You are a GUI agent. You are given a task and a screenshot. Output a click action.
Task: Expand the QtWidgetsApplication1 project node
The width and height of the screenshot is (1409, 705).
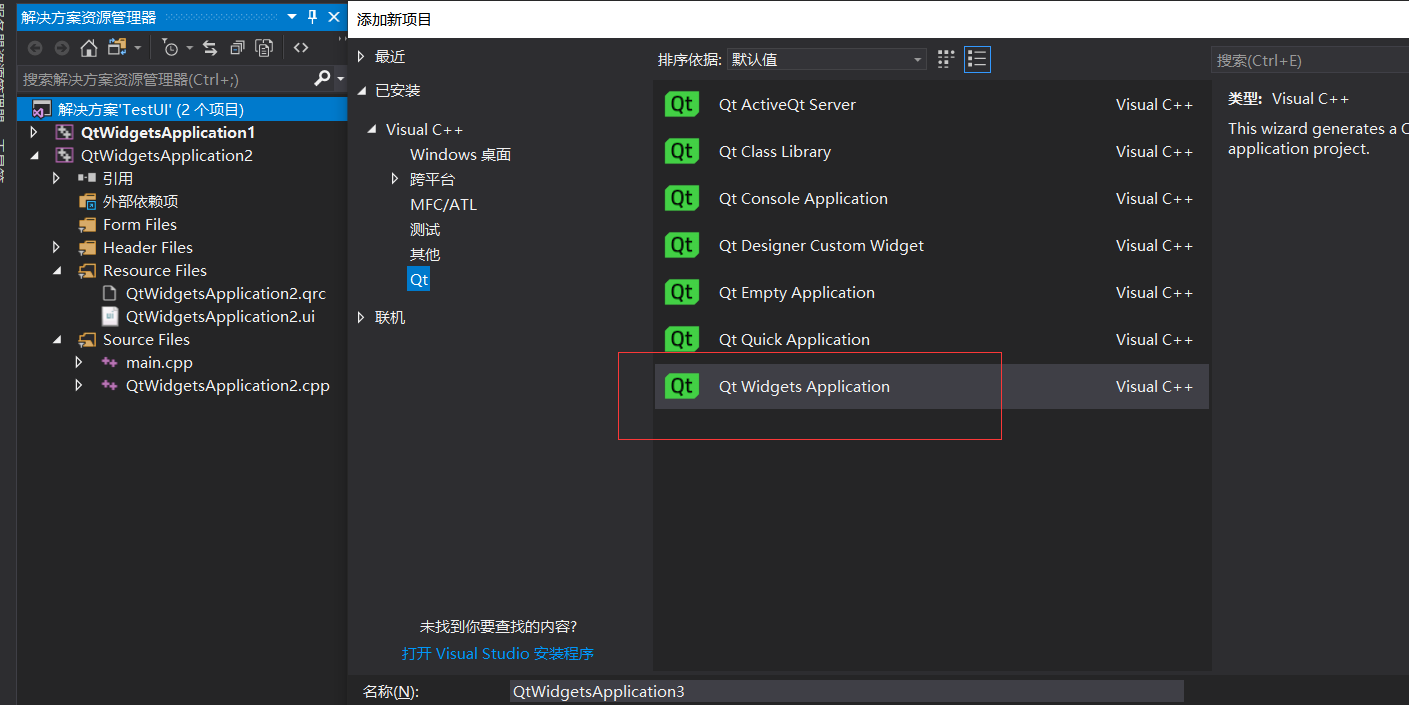click(34, 132)
